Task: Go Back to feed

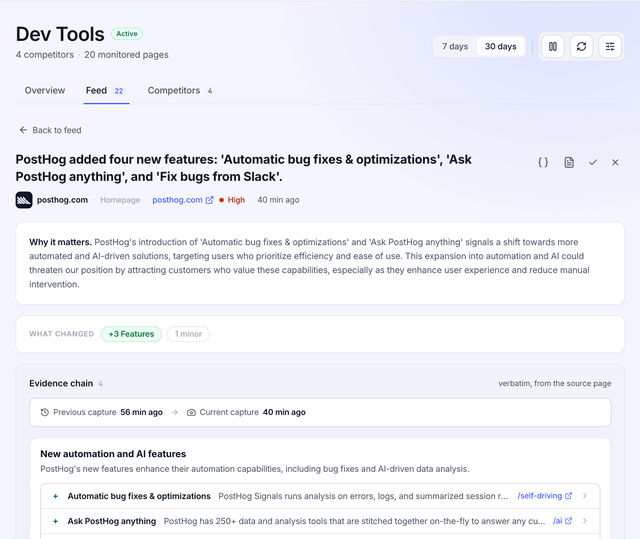Action: coord(50,130)
